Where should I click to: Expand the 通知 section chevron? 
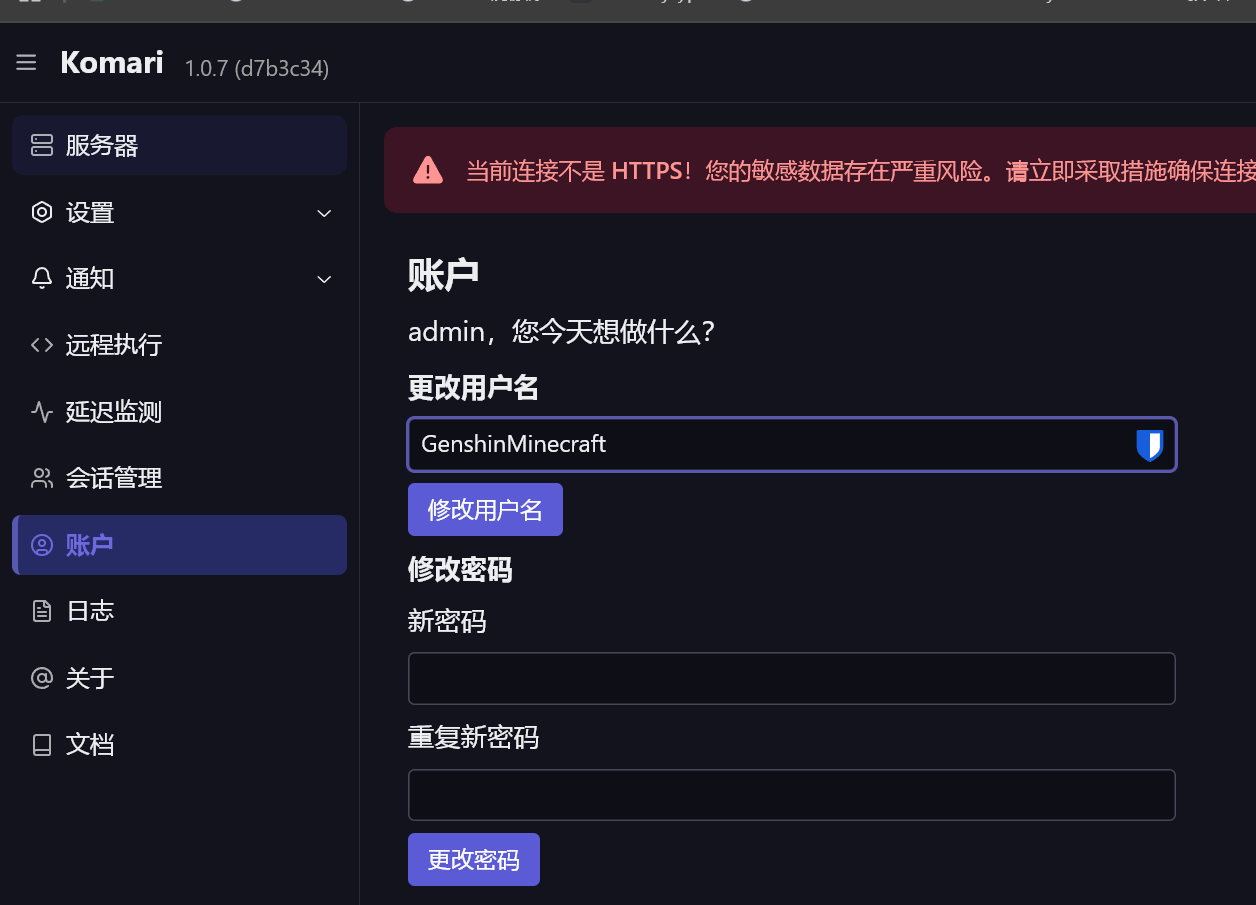[323, 279]
